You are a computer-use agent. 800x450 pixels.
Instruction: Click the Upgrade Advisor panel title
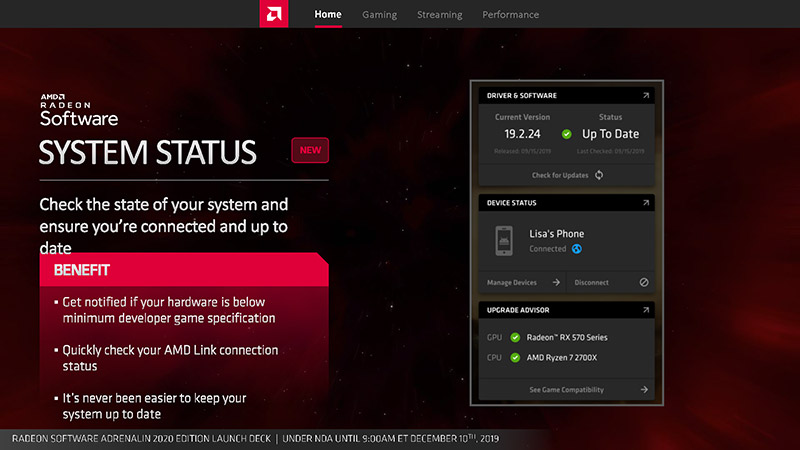click(x=518, y=310)
